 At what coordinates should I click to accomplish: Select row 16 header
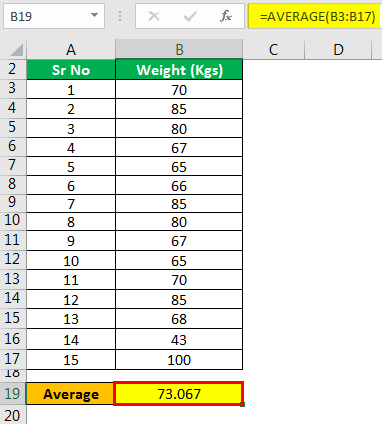(13, 339)
